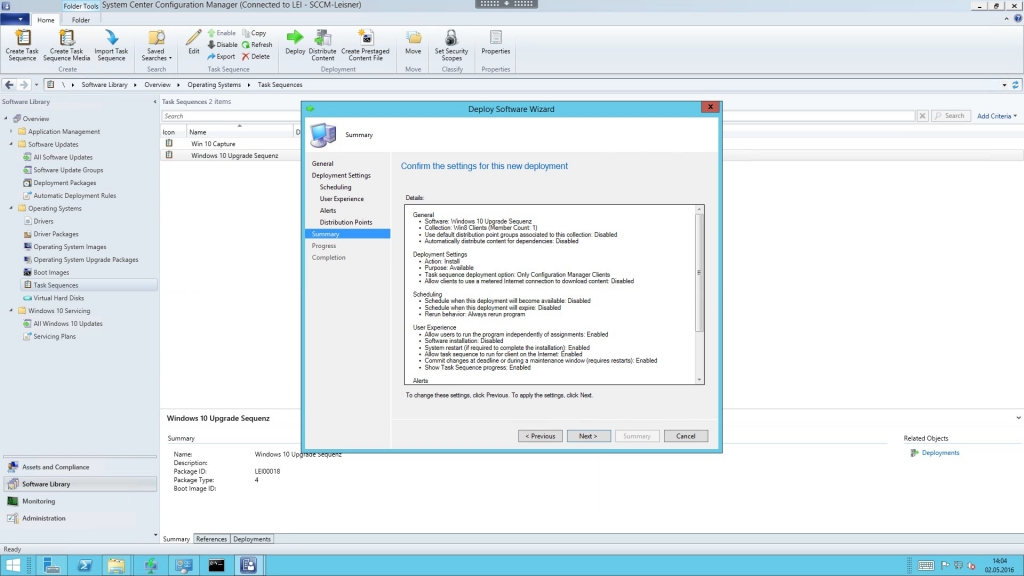Image resolution: width=1024 pixels, height=576 pixels.
Task: Click Software Library in the breadcrumb
Action: (x=104, y=85)
